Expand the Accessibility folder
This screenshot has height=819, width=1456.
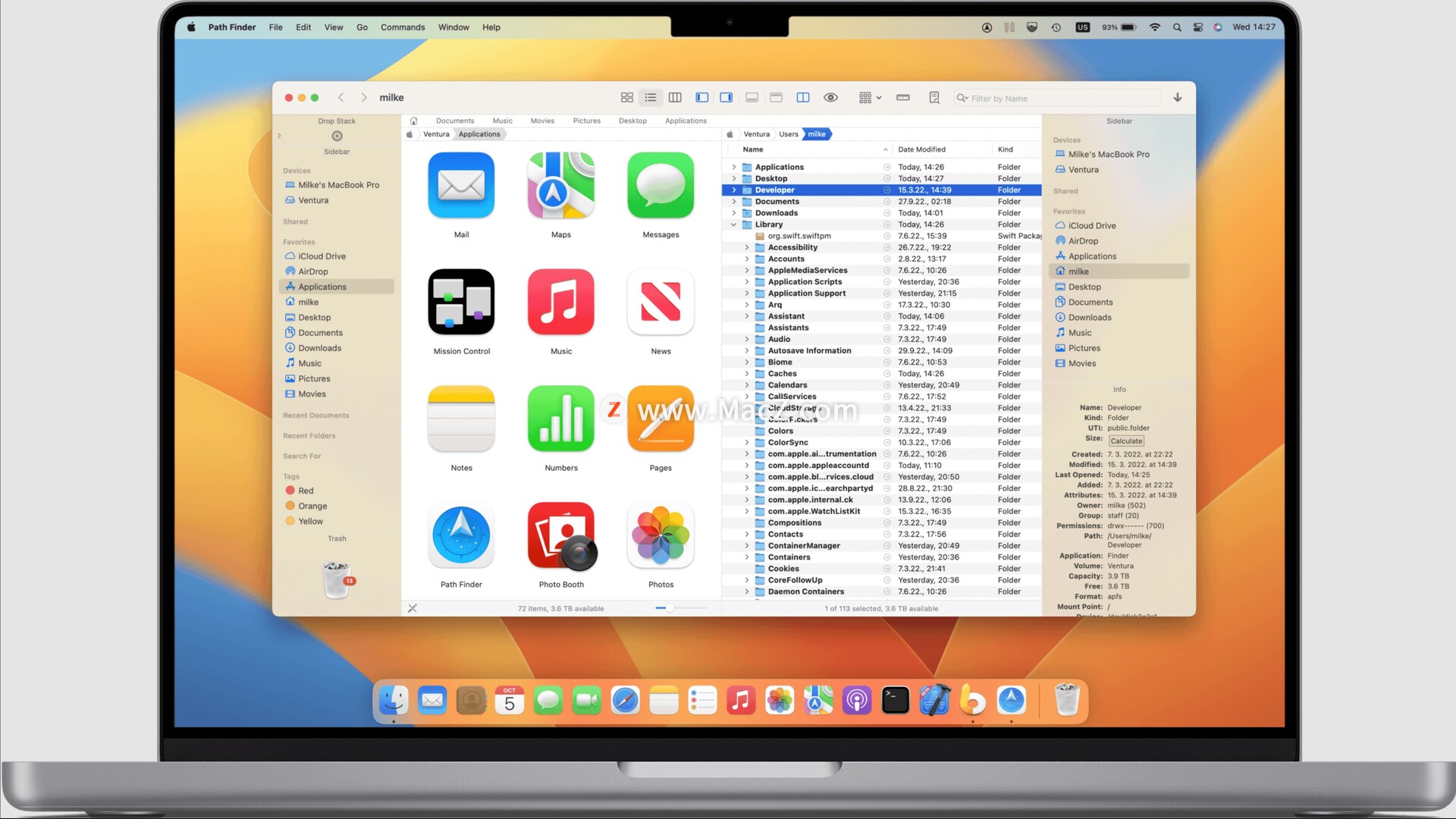click(746, 247)
